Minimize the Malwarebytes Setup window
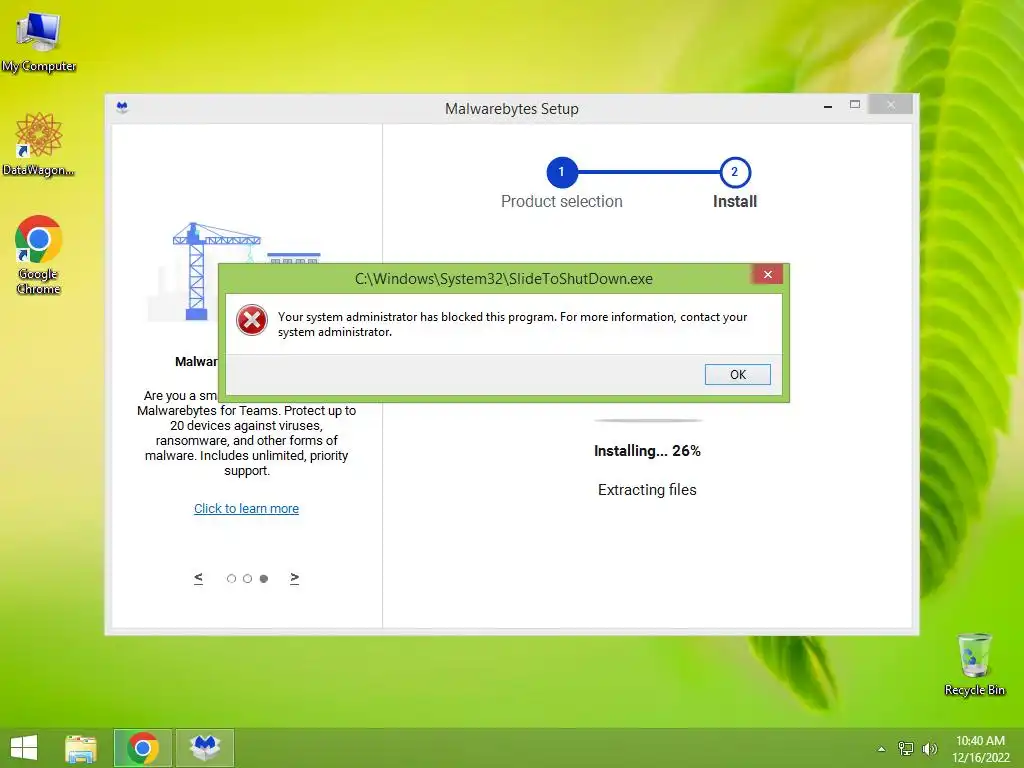The height and width of the screenshot is (768, 1024). pyautogui.click(x=828, y=106)
